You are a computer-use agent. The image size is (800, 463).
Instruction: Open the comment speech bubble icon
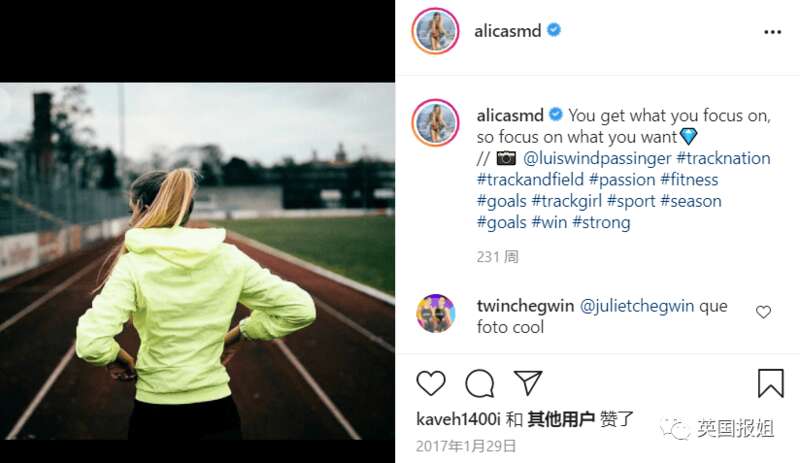point(480,383)
